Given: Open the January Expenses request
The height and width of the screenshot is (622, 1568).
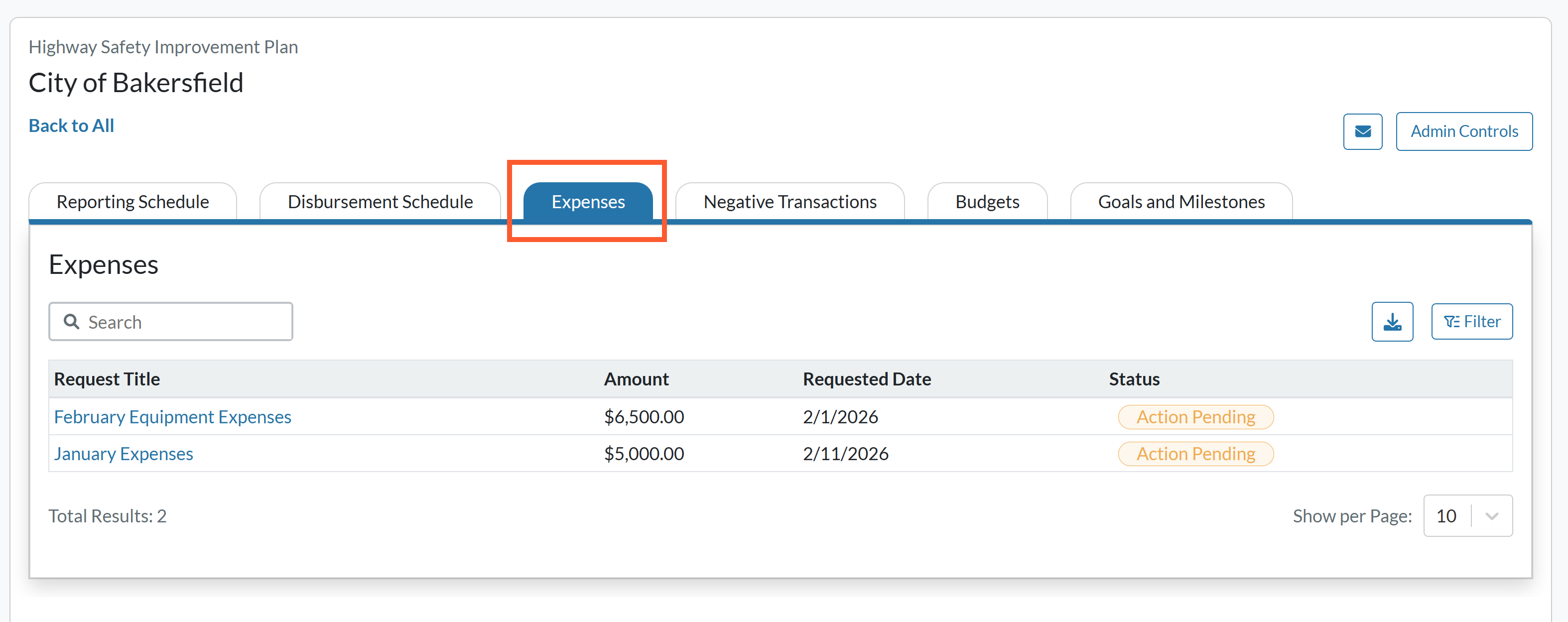Looking at the screenshot, I should pyautogui.click(x=123, y=454).
